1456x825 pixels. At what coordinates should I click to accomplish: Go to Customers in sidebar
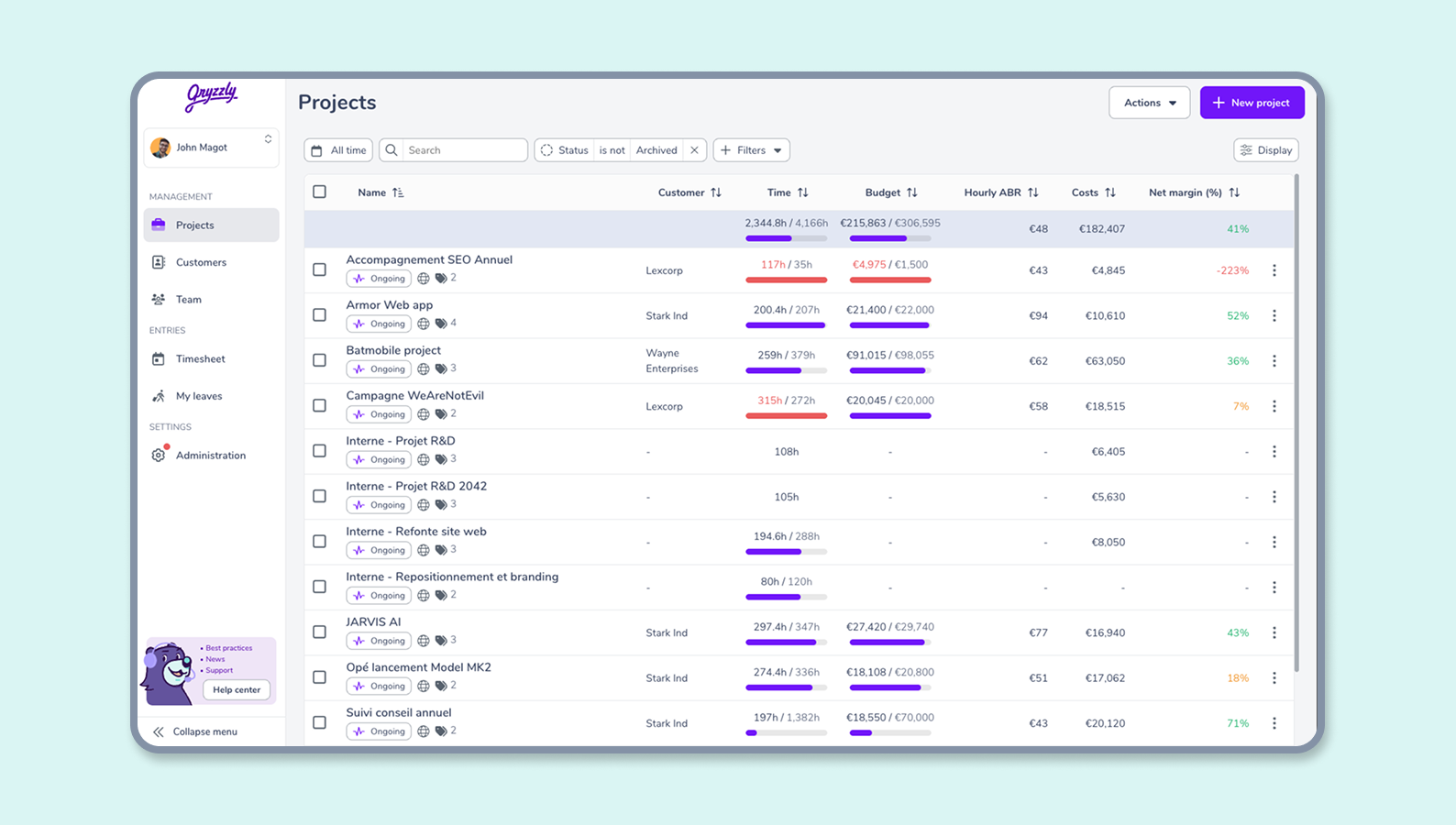click(201, 262)
